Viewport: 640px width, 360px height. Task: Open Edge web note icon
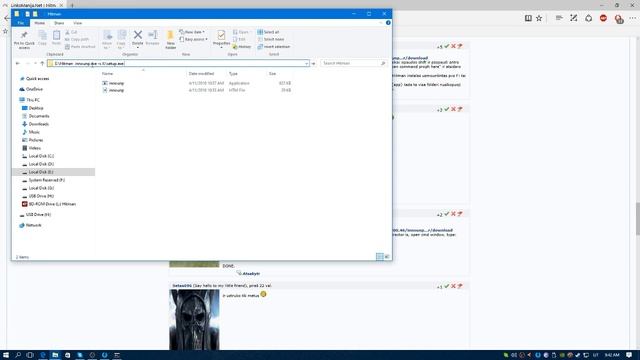point(573,18)
